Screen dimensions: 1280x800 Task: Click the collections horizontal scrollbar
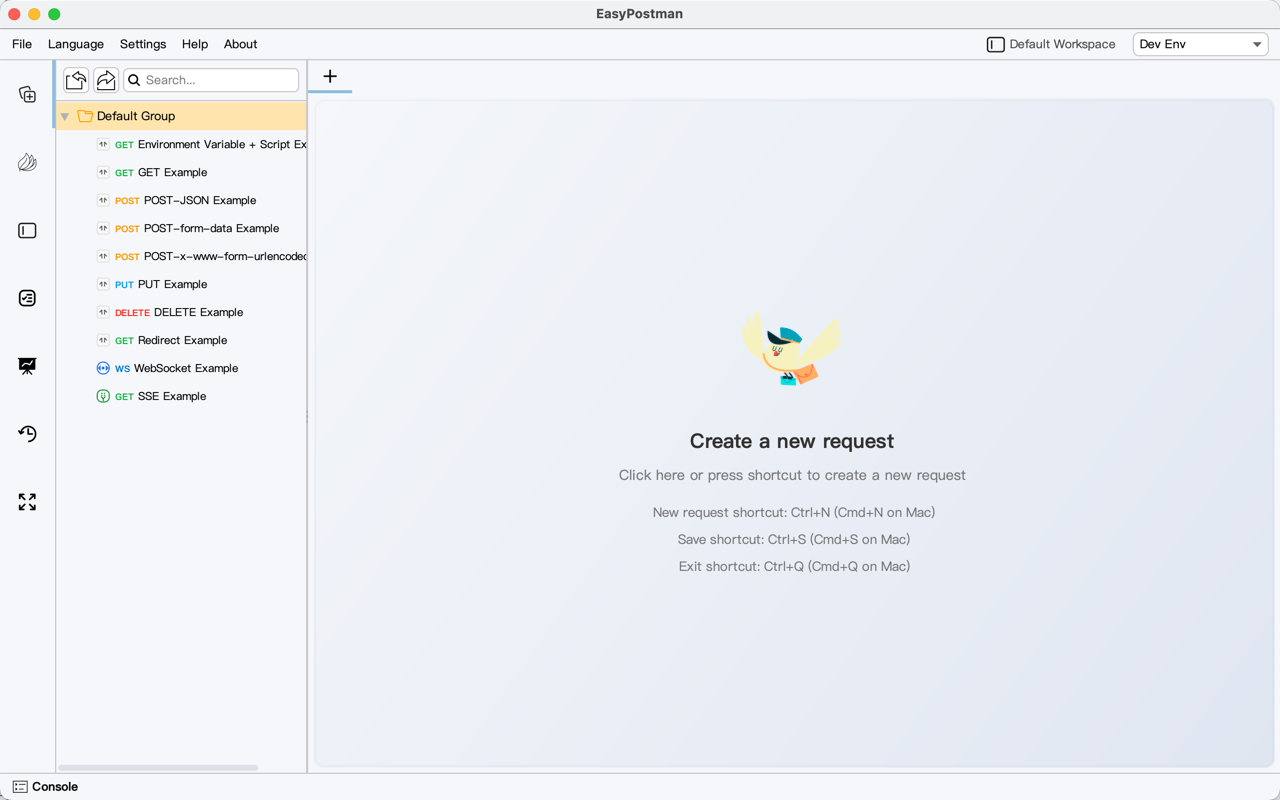pos(158,767)
